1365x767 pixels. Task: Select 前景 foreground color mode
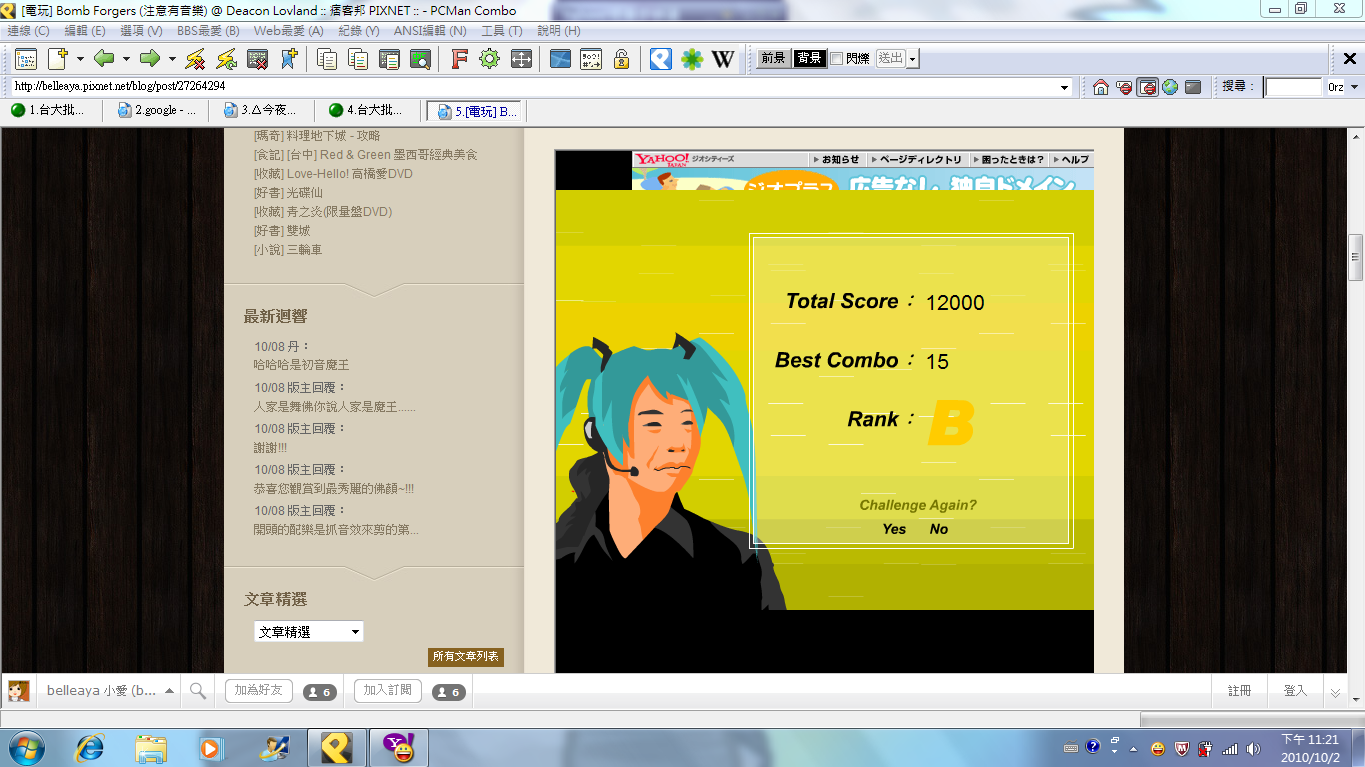tap(773, 59)
